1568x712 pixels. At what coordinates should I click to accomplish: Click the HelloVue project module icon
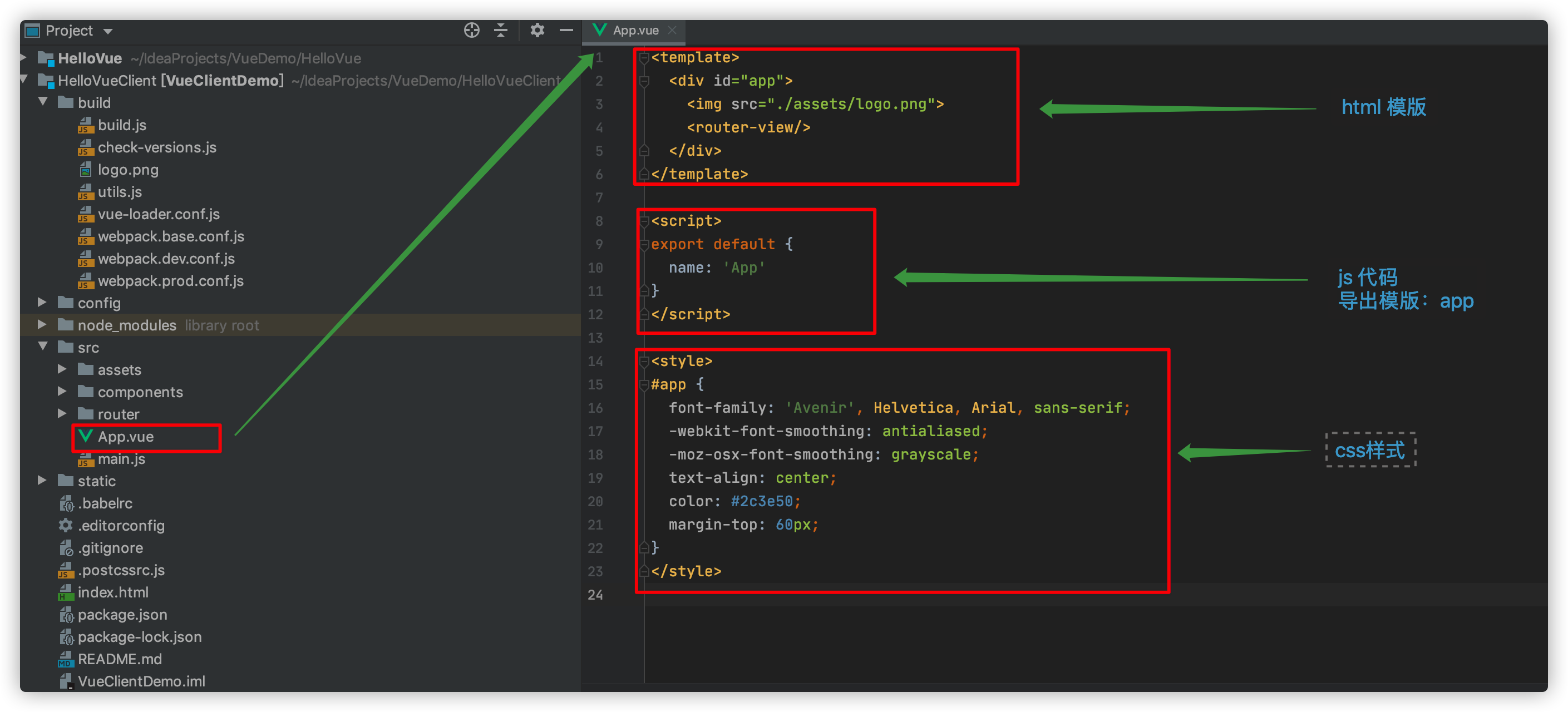click(46, 58)
